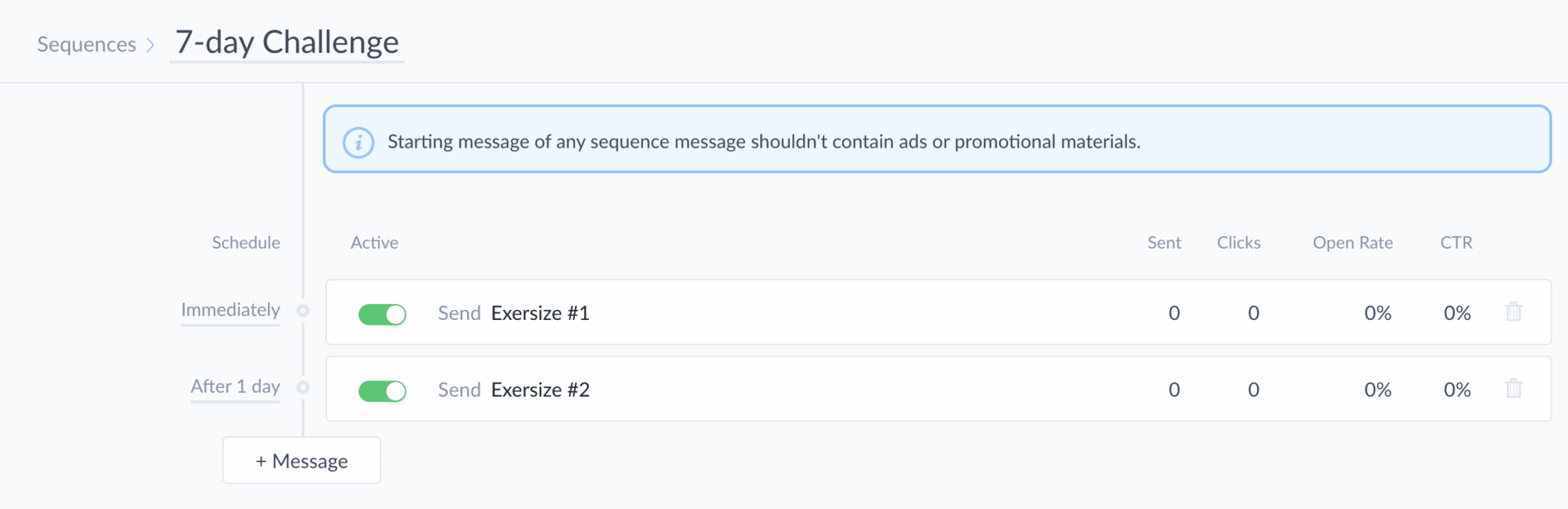Delete the Exersize #2 message via trash icon
The image size is (1568, 509).
pyautogui.click(x=1514, y=388)
